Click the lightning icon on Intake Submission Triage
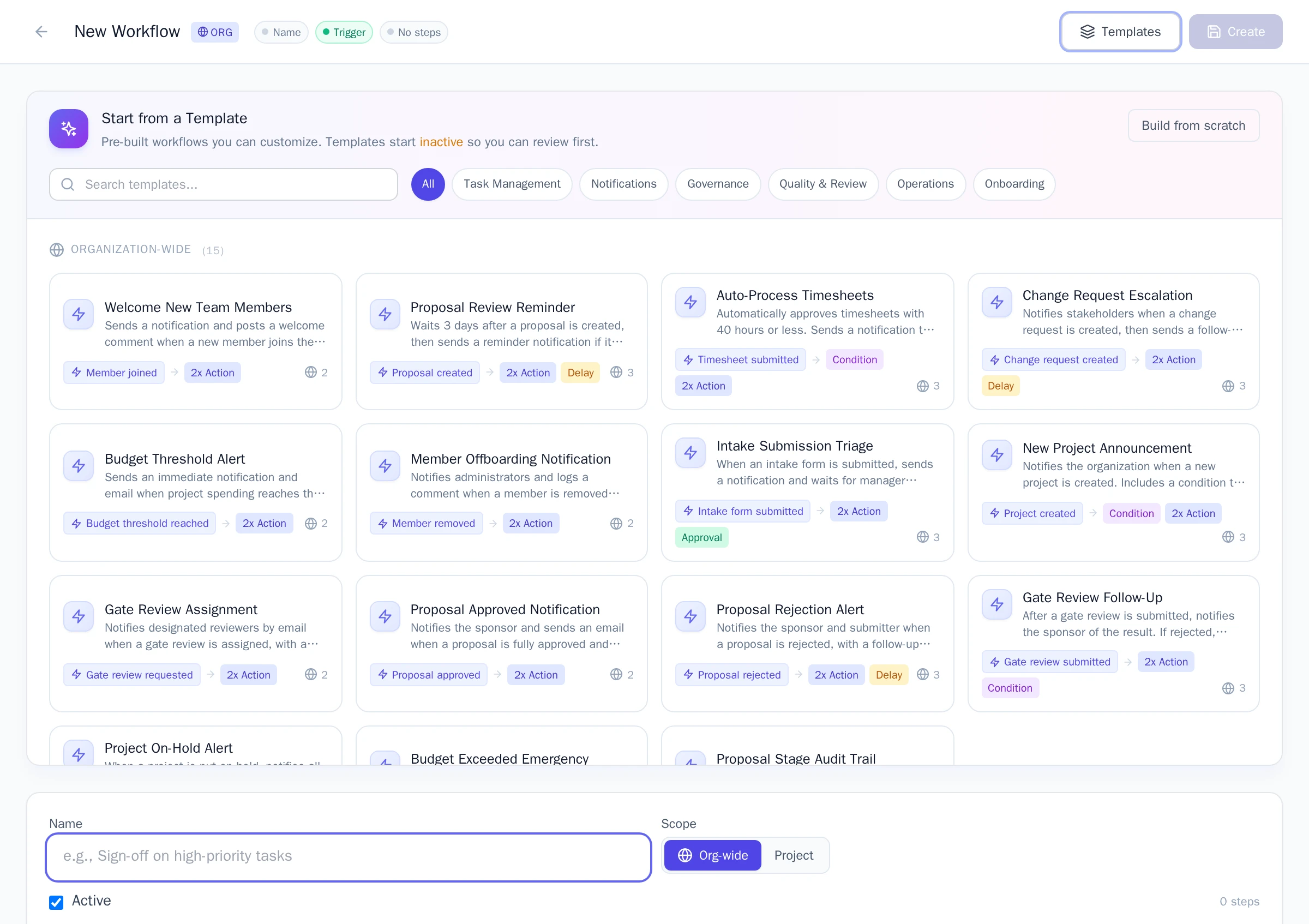 click(x=690, y=453)
